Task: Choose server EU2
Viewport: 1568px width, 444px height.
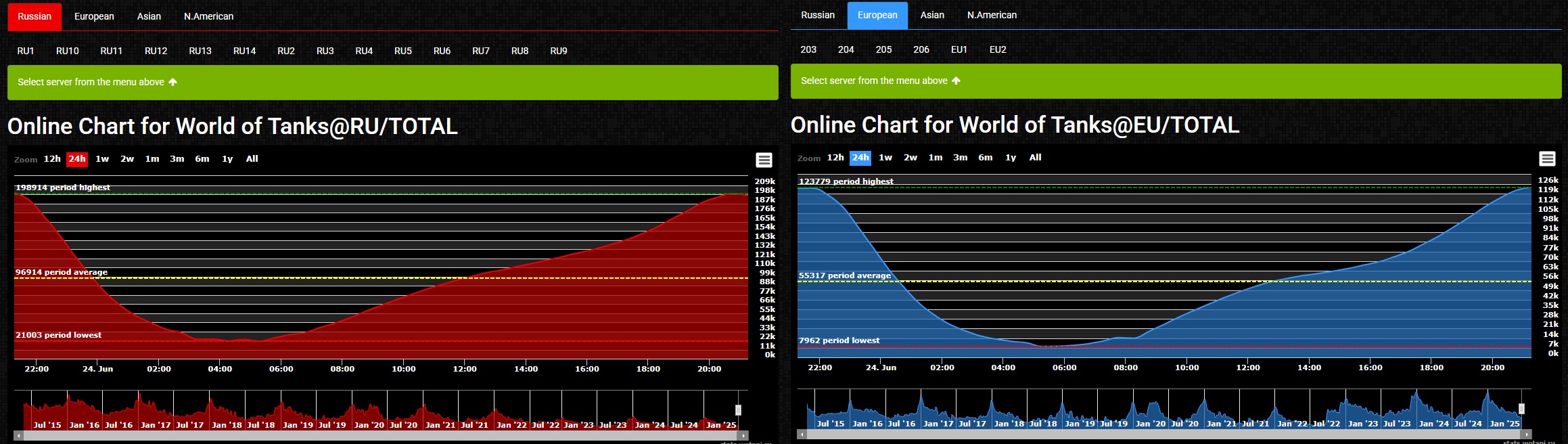Action: [x=998, y=49]
